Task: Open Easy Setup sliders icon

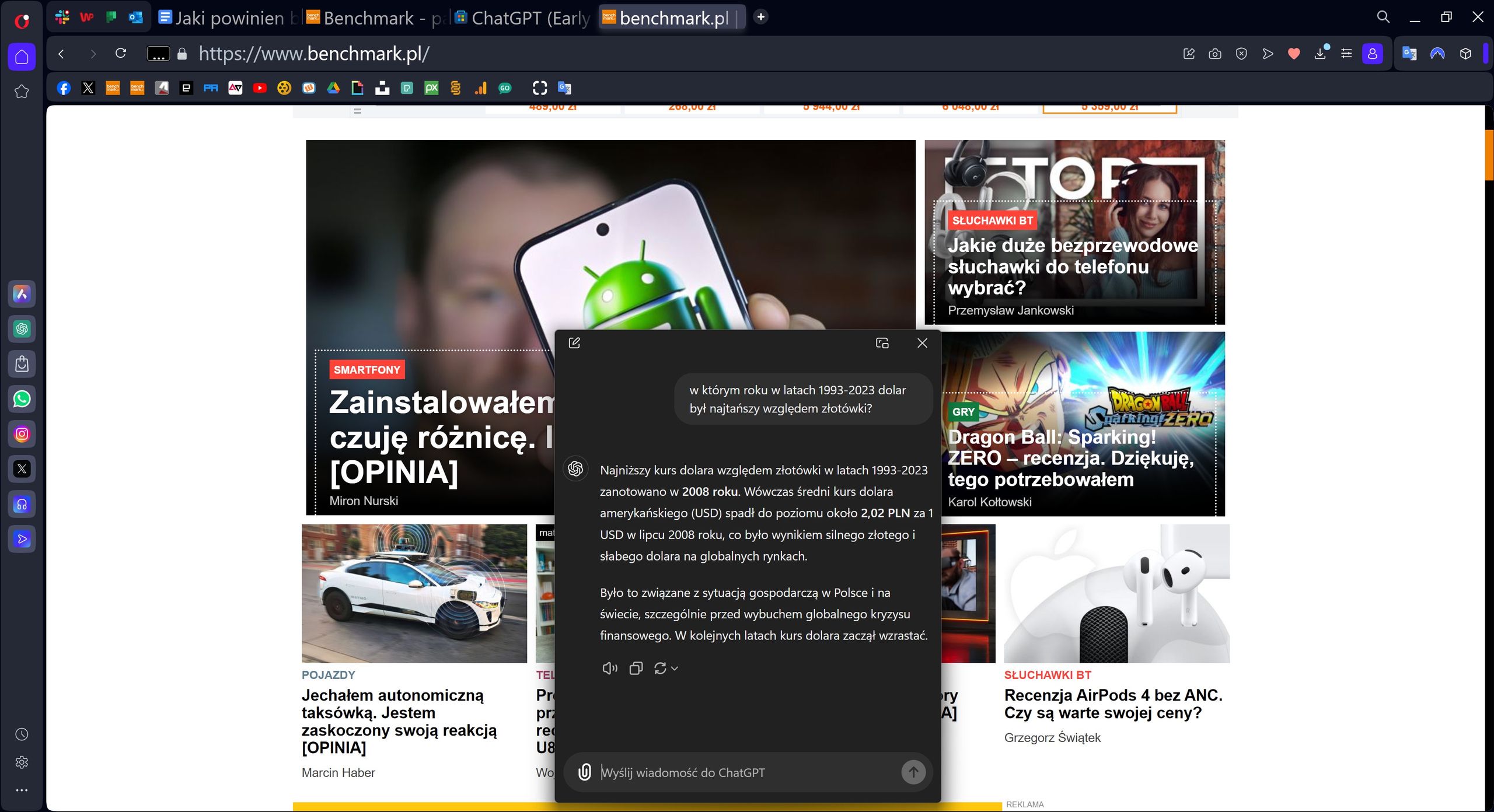Action: (x=1346, y=54)
